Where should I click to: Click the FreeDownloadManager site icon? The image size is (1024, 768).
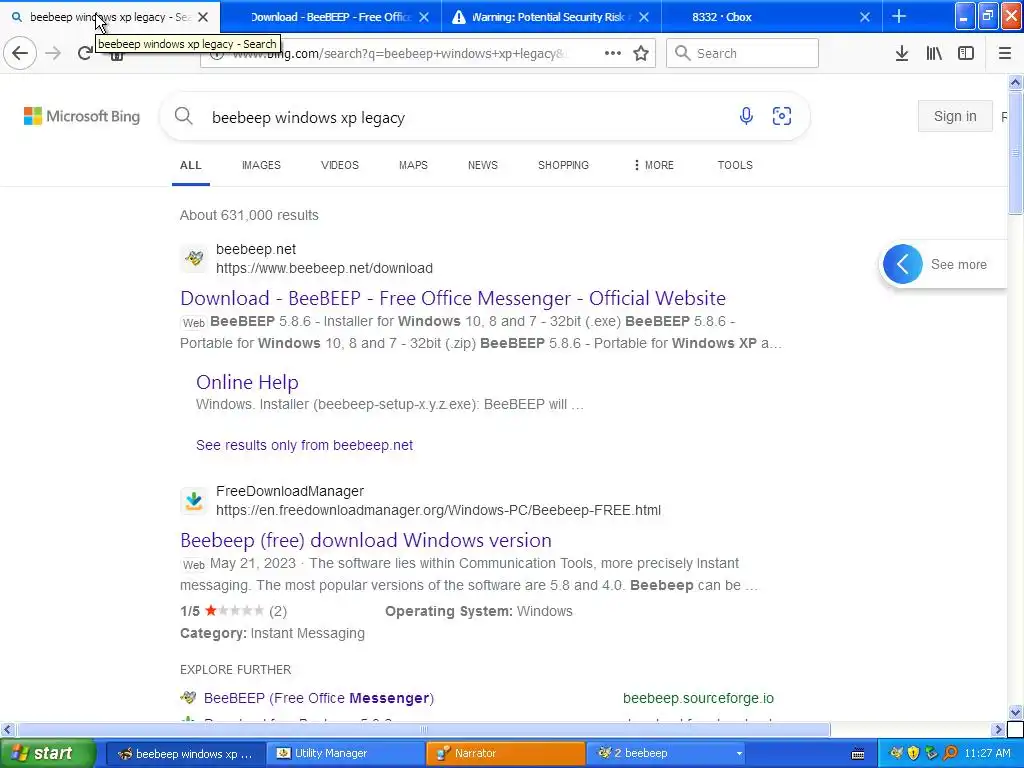[x=194, y=501]
